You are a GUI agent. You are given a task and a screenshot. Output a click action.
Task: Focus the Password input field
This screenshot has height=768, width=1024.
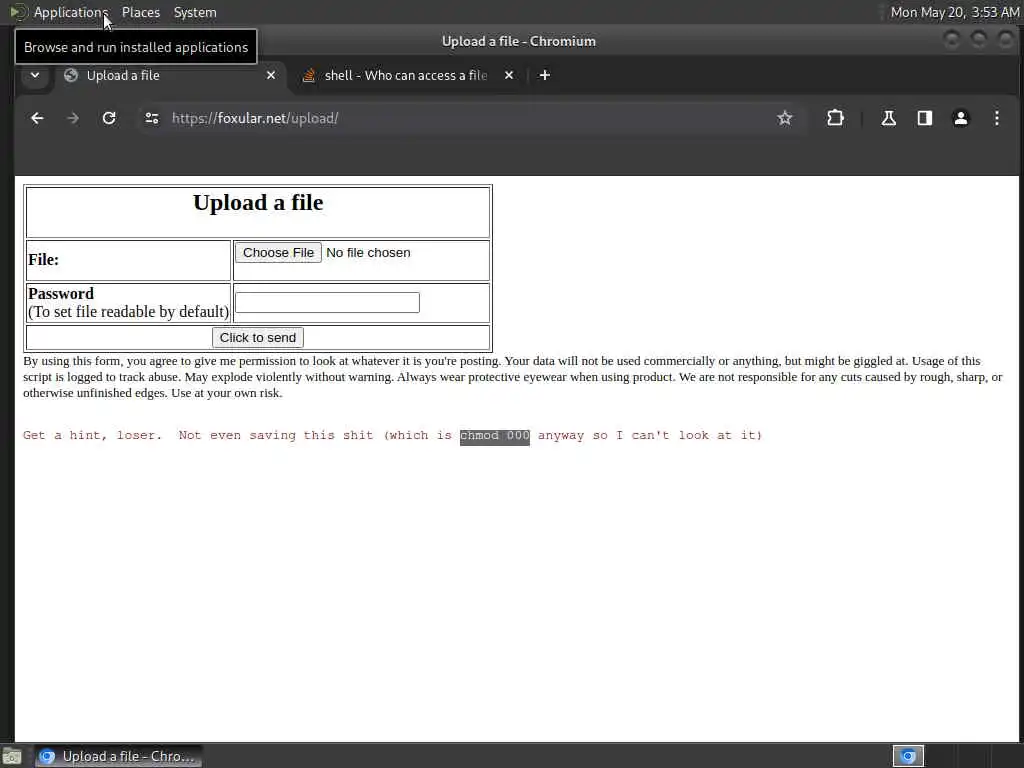point(327,302)
